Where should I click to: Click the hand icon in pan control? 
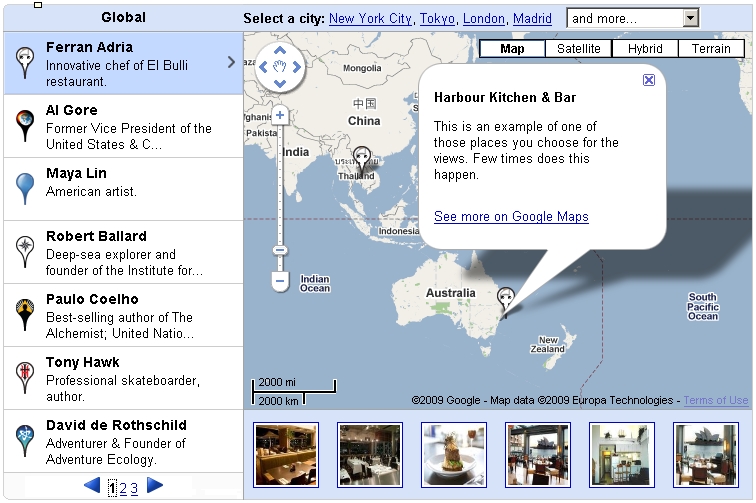click(280, 67)
